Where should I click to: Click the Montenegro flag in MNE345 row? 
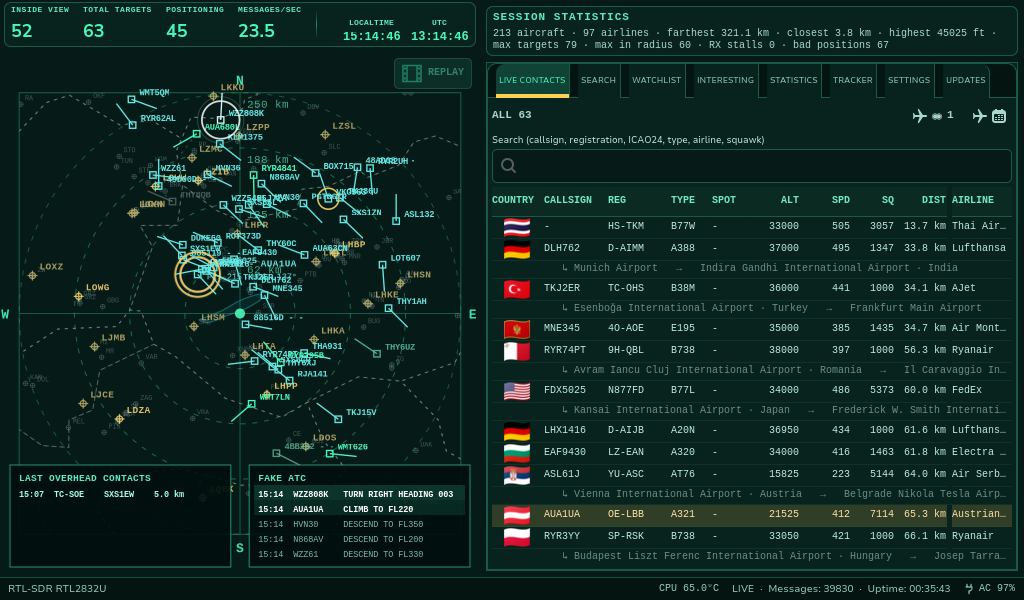coord(517,328)
